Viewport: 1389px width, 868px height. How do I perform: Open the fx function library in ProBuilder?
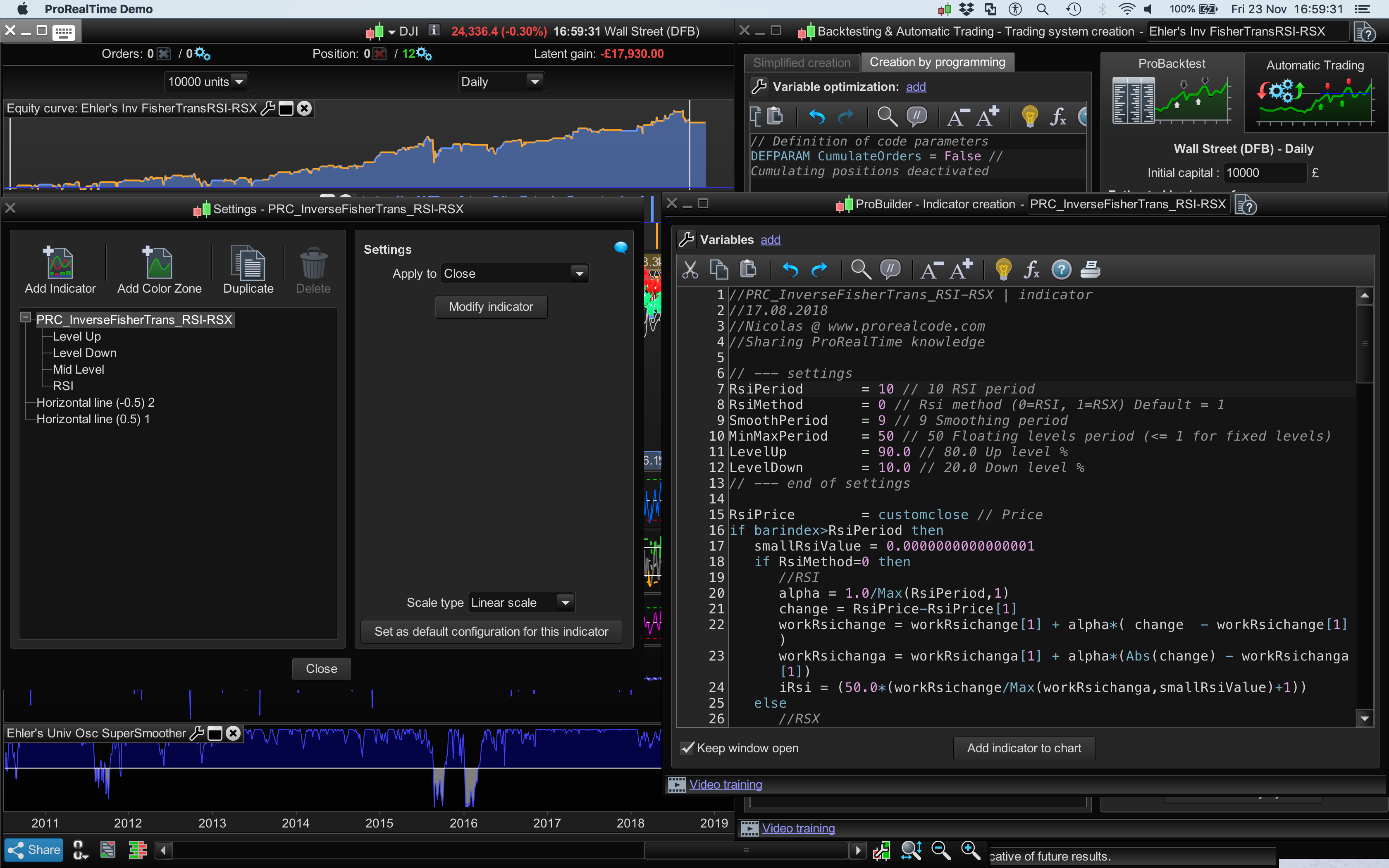[1031, 269]
